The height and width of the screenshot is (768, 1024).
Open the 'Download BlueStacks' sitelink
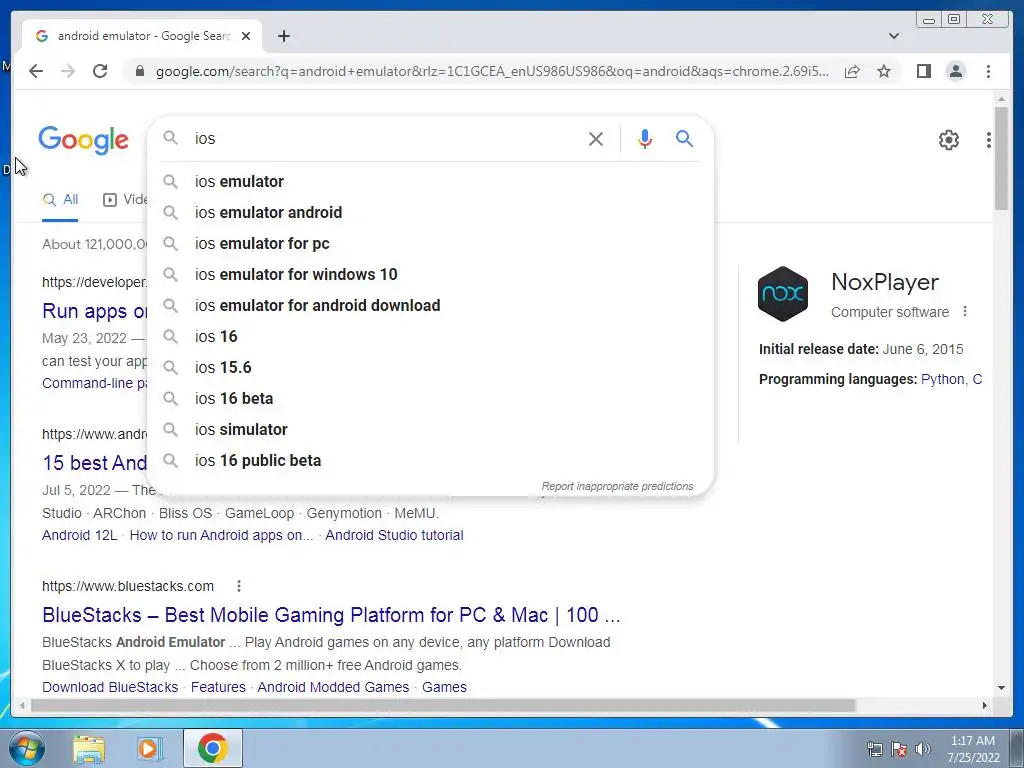click(110, 687)
